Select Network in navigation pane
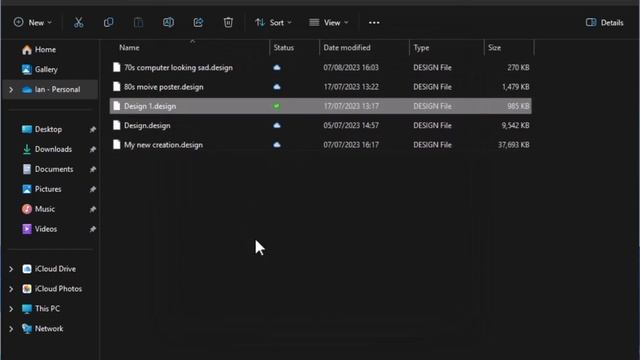The image size is (640, 360). tap(43, 329)
